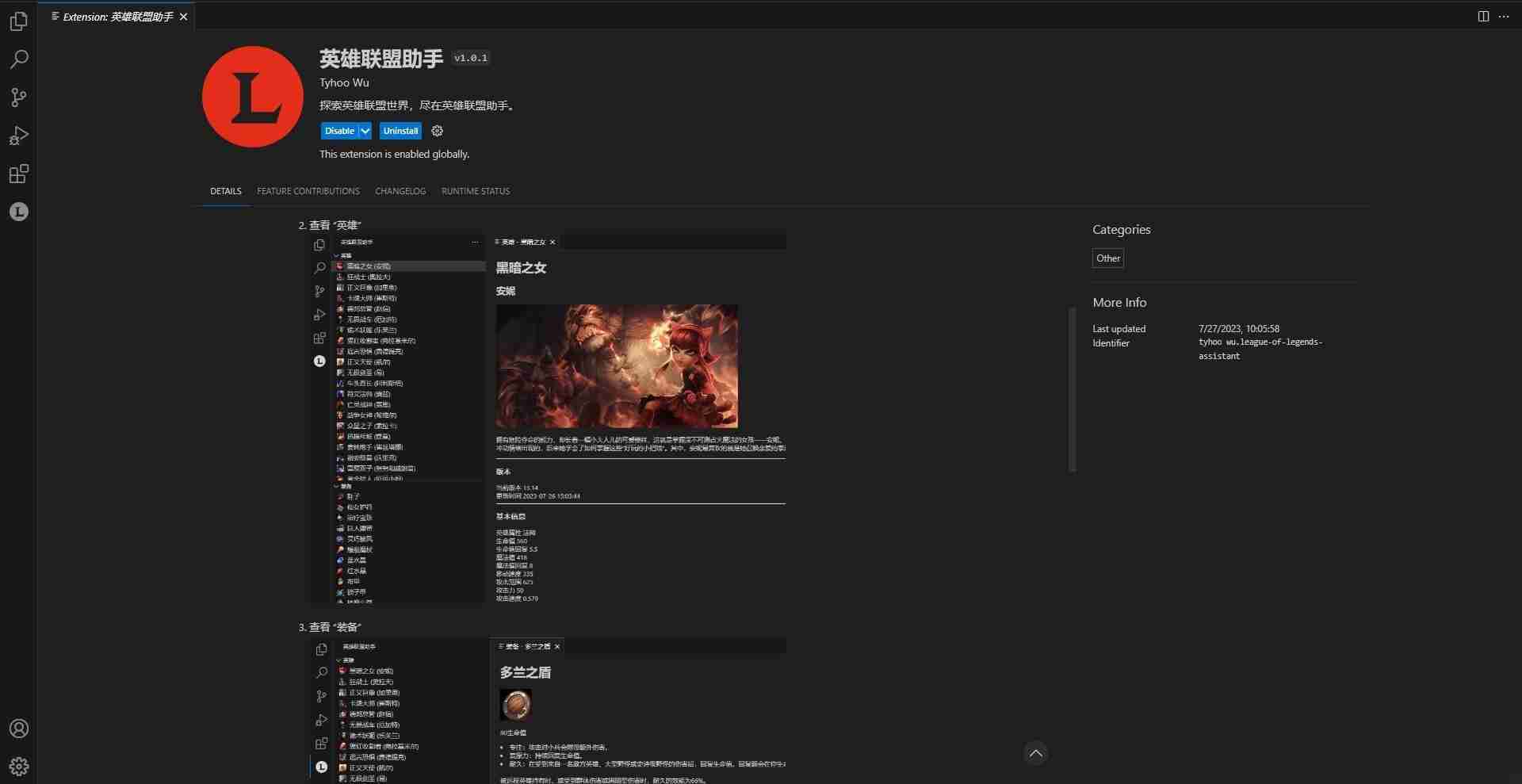Switch to the FEATURE CONTRIBUTIONS tab

point(308,191)
